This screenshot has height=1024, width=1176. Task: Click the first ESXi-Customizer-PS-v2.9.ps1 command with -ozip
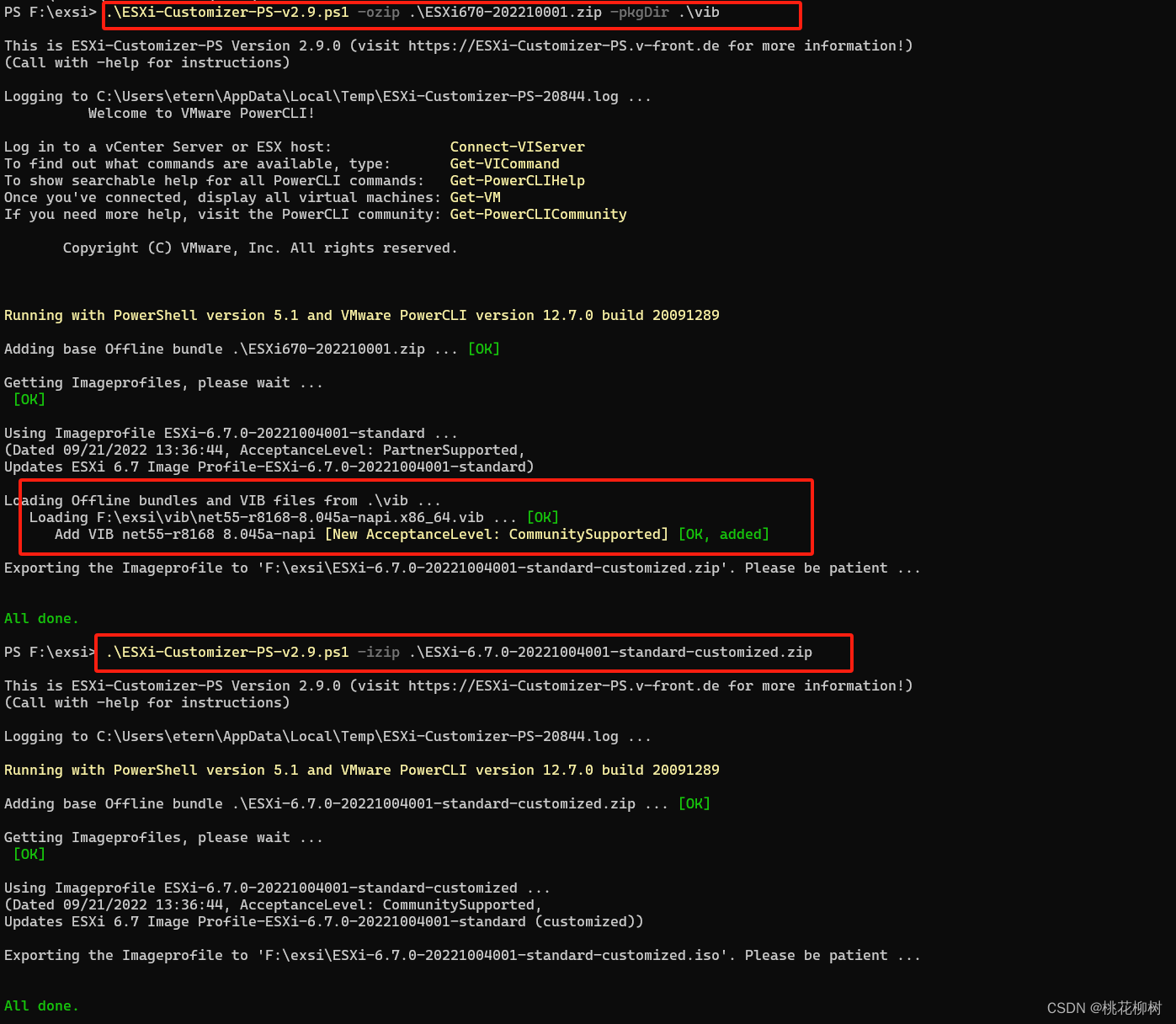pyautogui.click(x=412, y=13)
